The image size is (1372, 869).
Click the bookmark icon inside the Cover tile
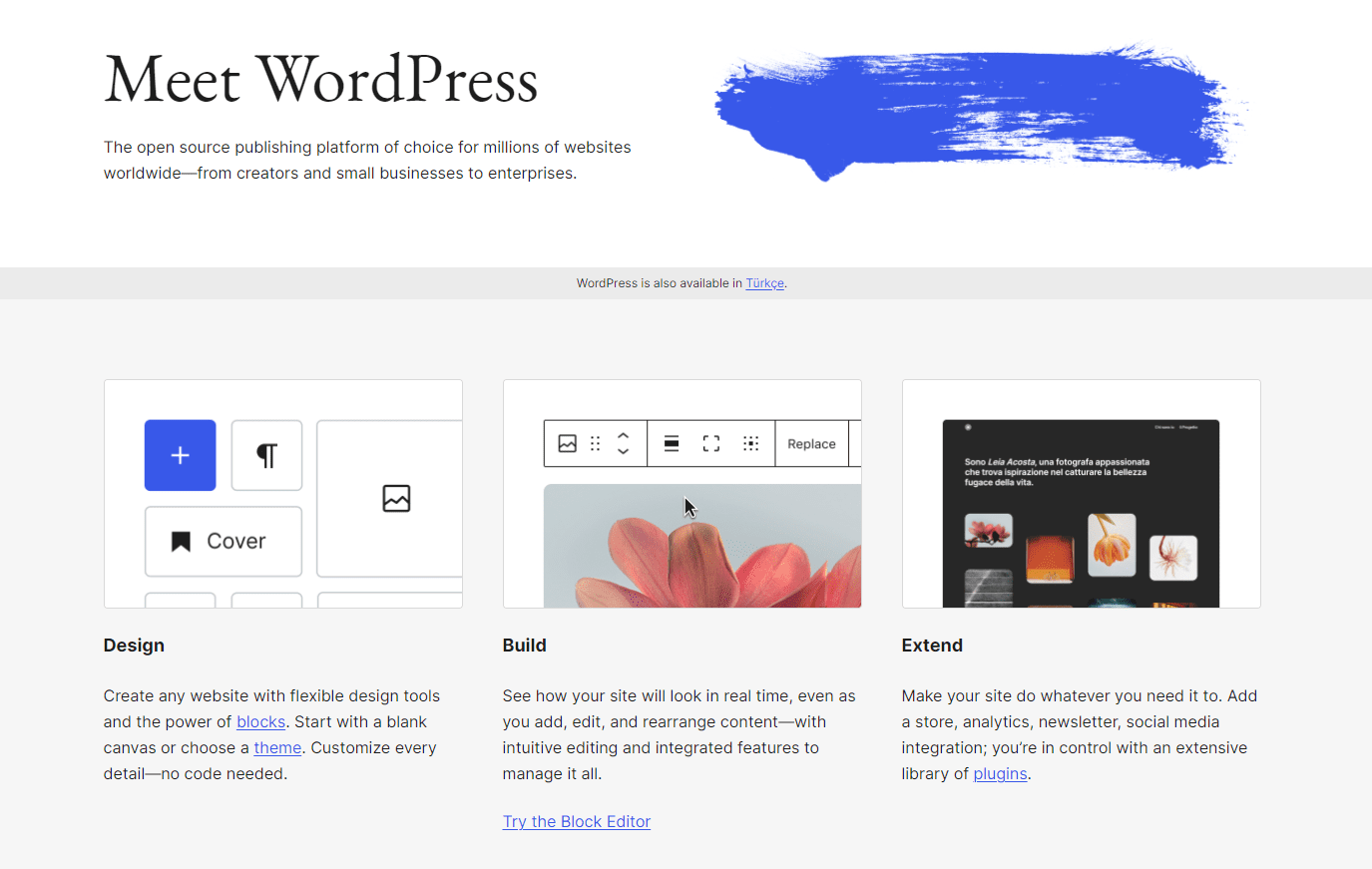[179, 541]
